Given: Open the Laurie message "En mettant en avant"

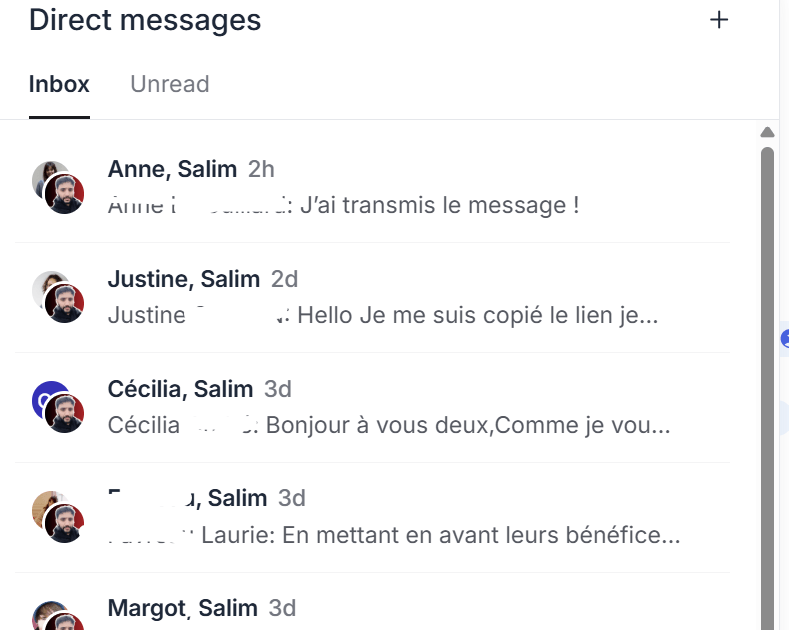Looking at the screenshot, I should 440,535.
